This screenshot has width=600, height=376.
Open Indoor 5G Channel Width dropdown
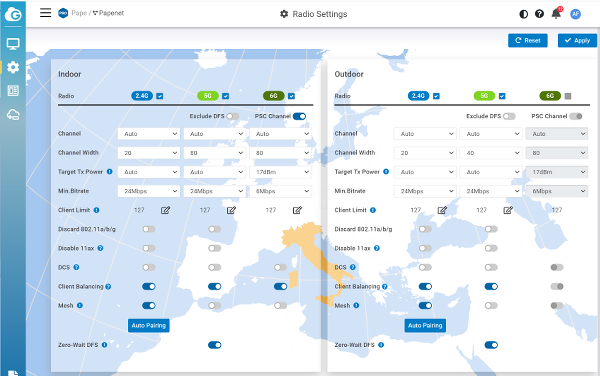(x=215, y=153)
